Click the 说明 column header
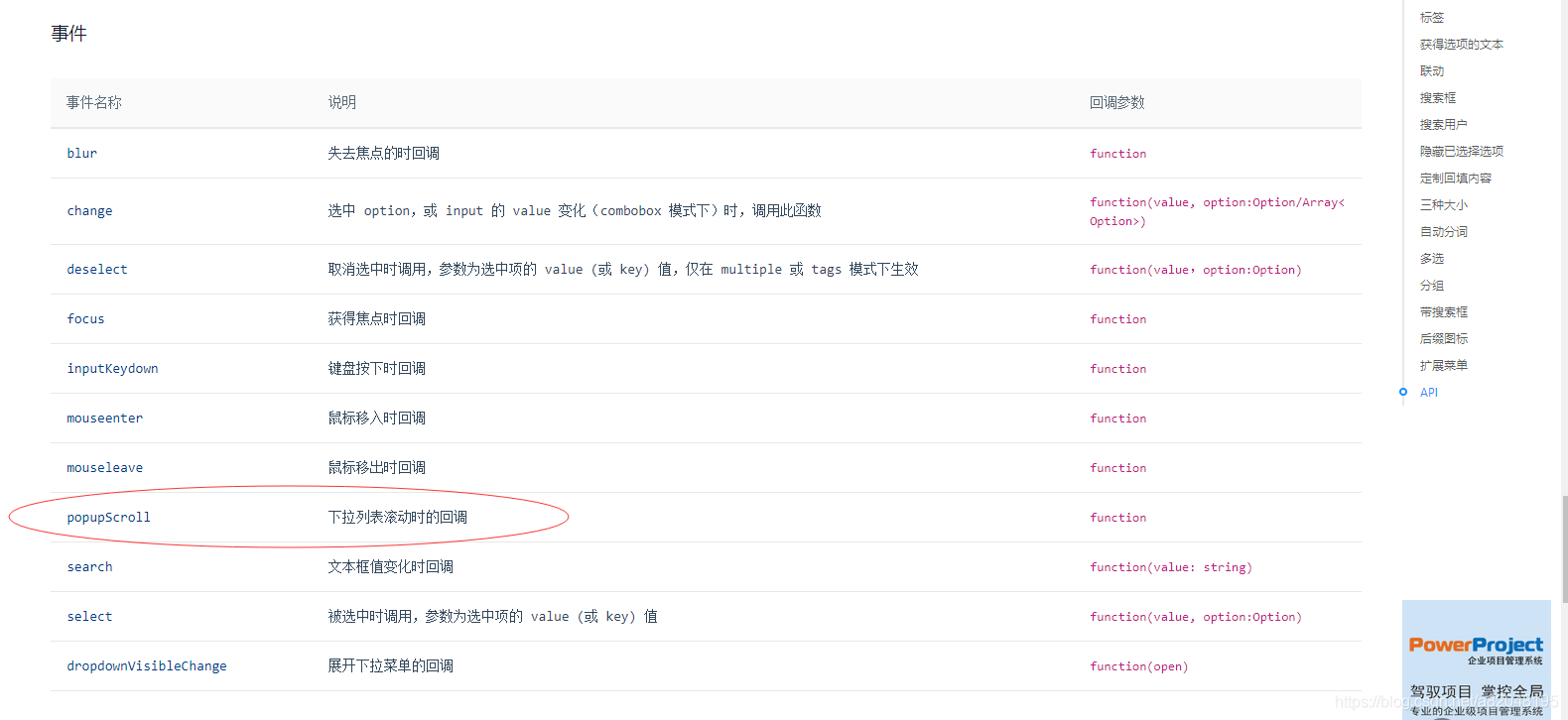The width and height of the screenshot is (1568, 720). [342, 102]
